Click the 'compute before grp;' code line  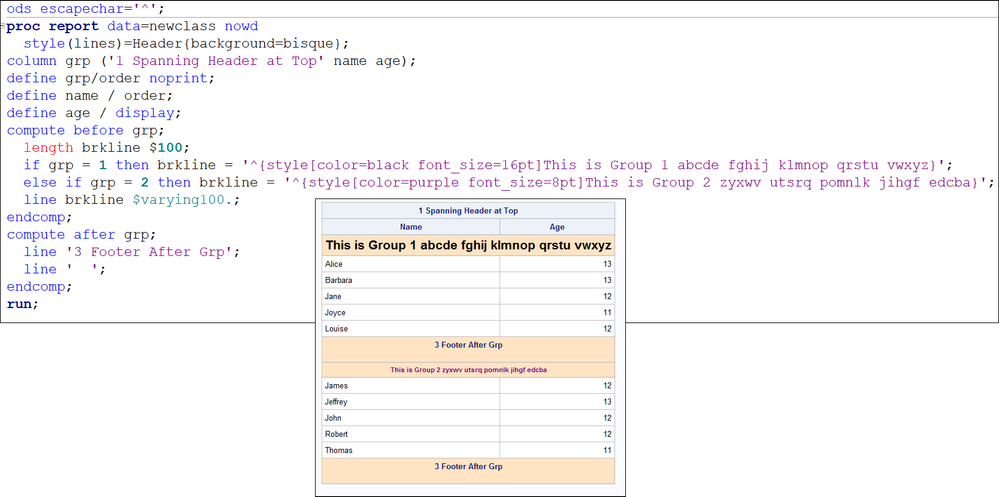85,130
